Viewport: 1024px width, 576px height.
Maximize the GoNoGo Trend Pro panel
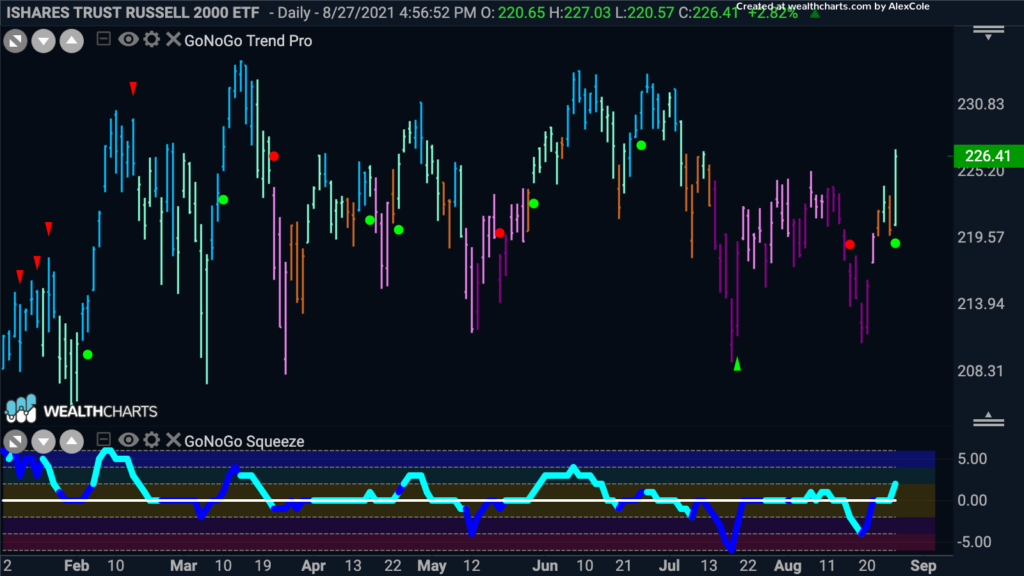click(x=15, y=41)
